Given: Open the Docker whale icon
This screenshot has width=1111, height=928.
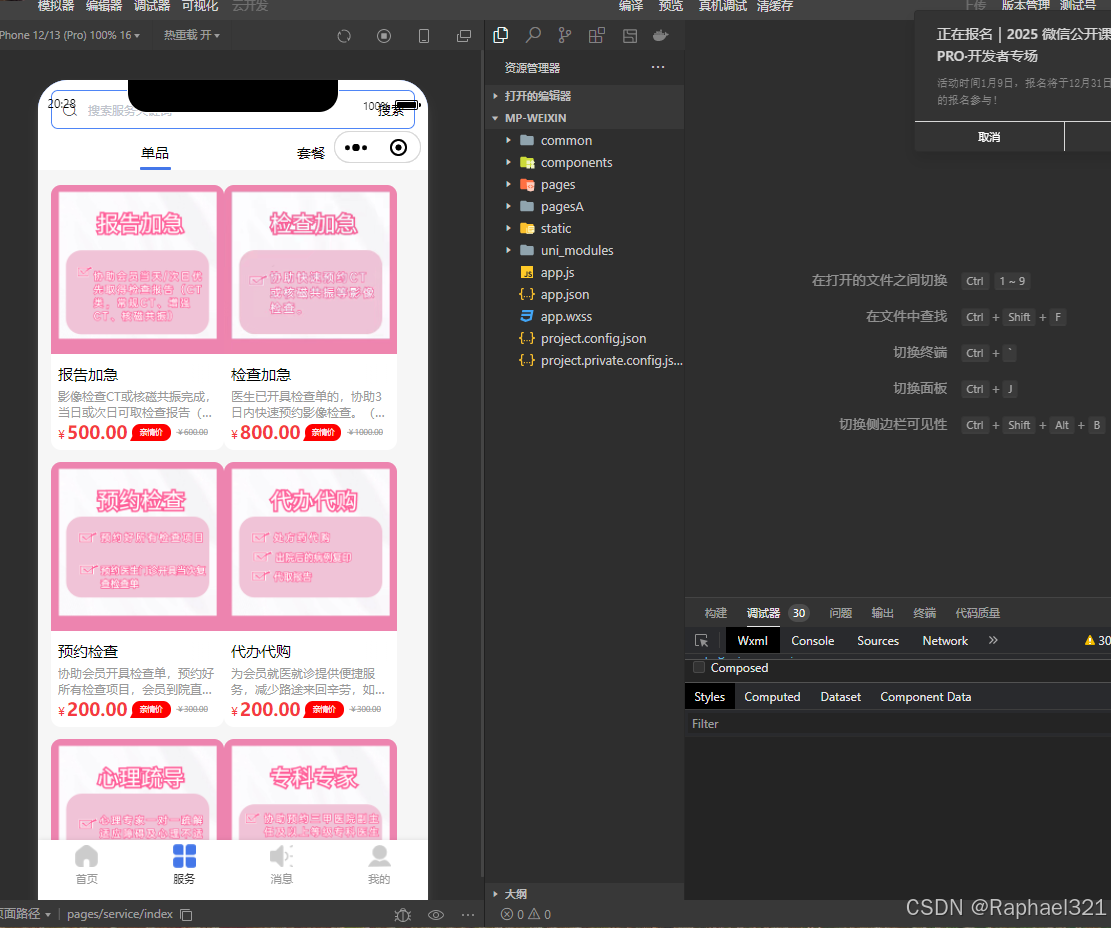Looking at the screenshot, I should coord(660,35).
